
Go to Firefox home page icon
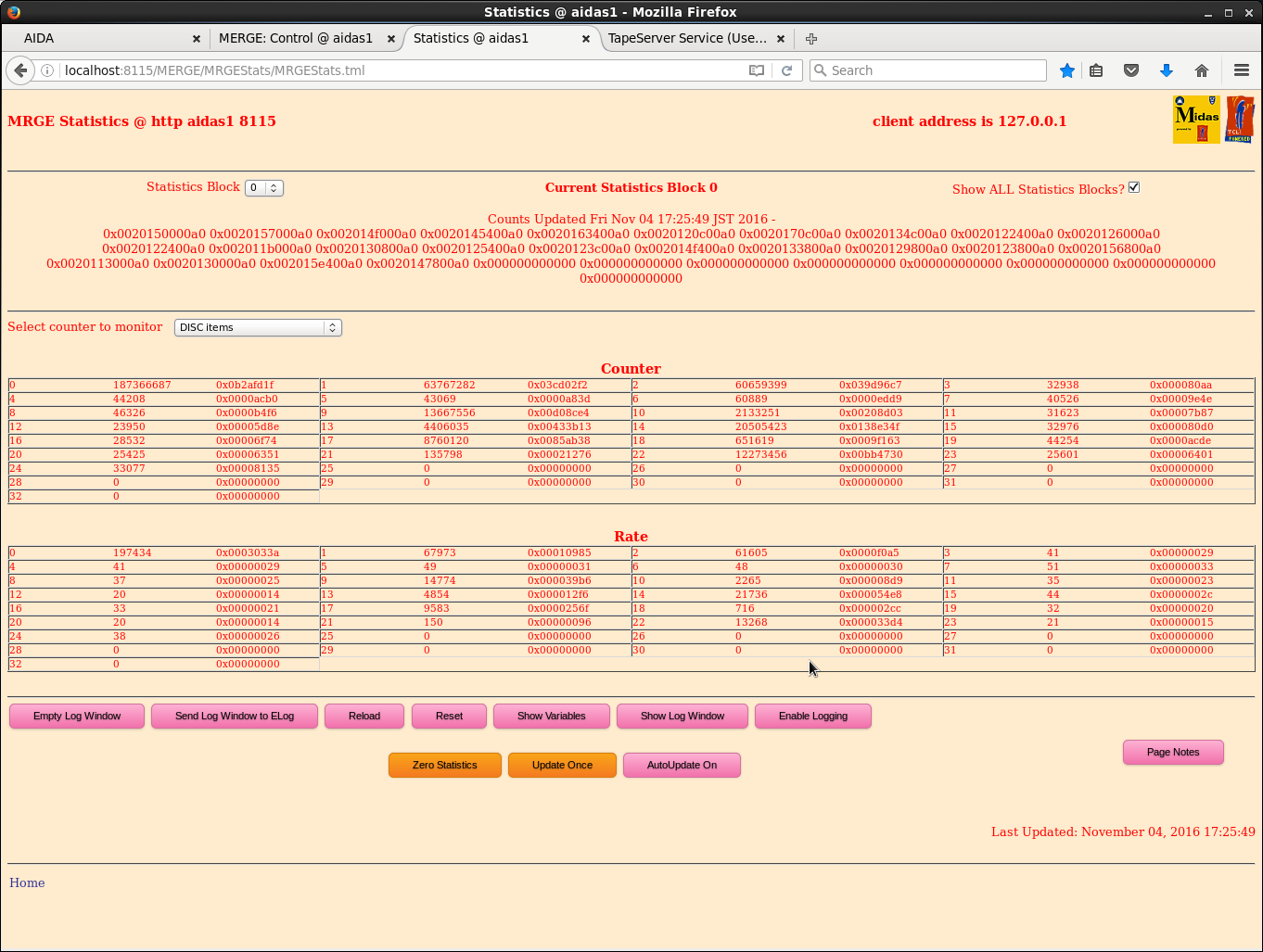[x=1202, y=70]
